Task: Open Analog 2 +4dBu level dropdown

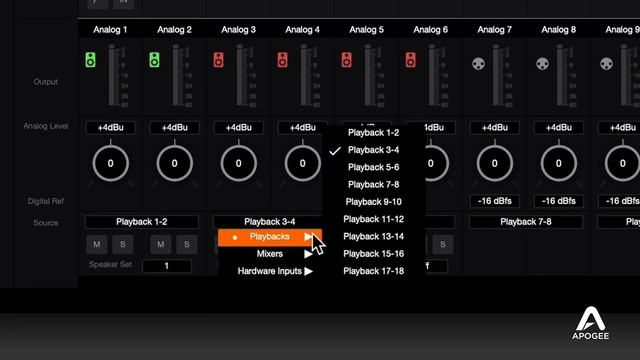Action: [x=175, y=128]
